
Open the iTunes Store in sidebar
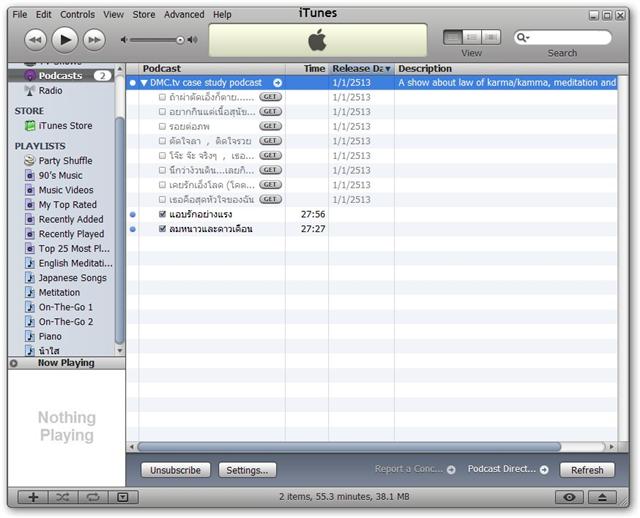65,126
